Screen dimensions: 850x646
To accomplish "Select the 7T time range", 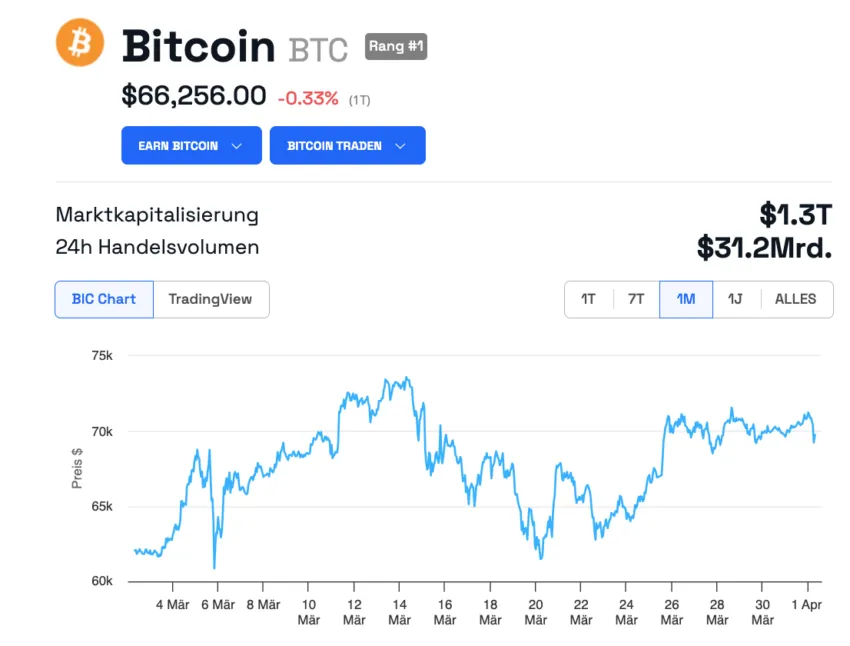I will [636, 299].
